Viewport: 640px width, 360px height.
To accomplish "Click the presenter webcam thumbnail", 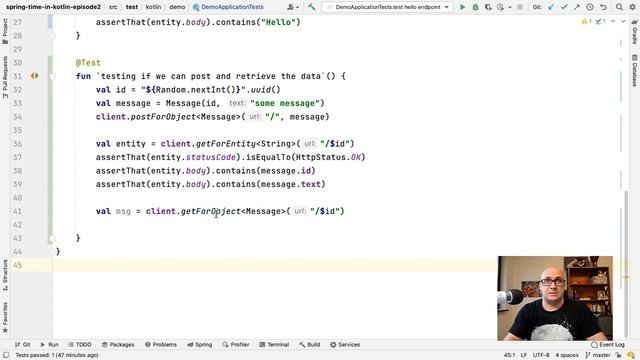I will (x=555, y=298).
